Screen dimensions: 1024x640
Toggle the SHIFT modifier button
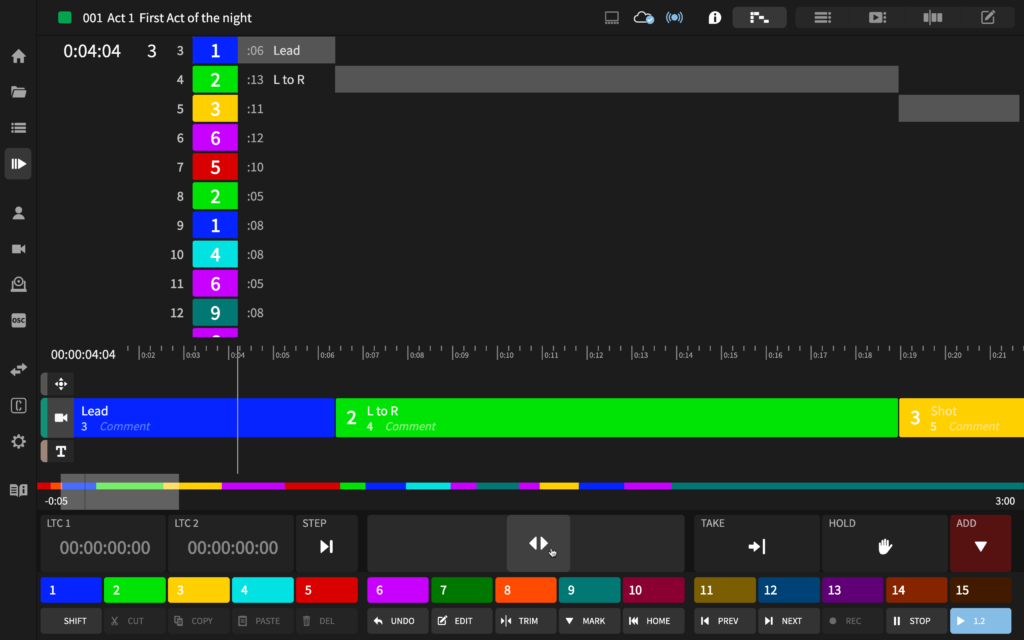71,621
